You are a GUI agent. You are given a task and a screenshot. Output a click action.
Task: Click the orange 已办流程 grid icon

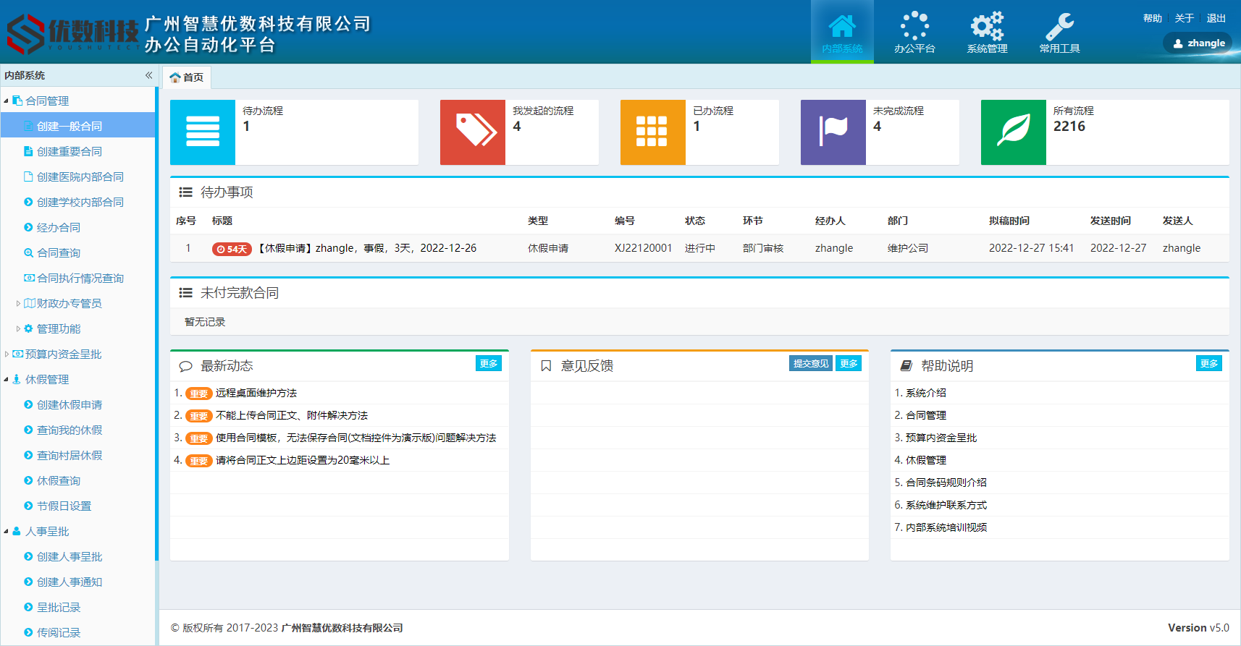click(653, 132)
